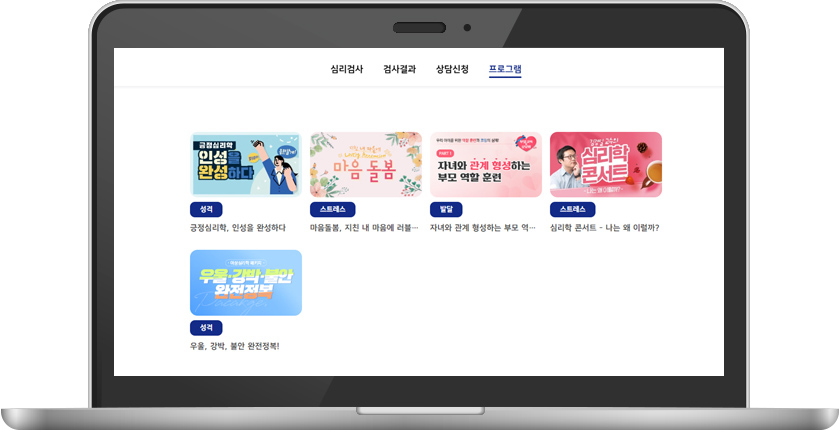Click the 스트레스 tag under the 마음돌봄 card
This screenshot has height=430, width=839.
pyautogui.click(x=332, y=210)
